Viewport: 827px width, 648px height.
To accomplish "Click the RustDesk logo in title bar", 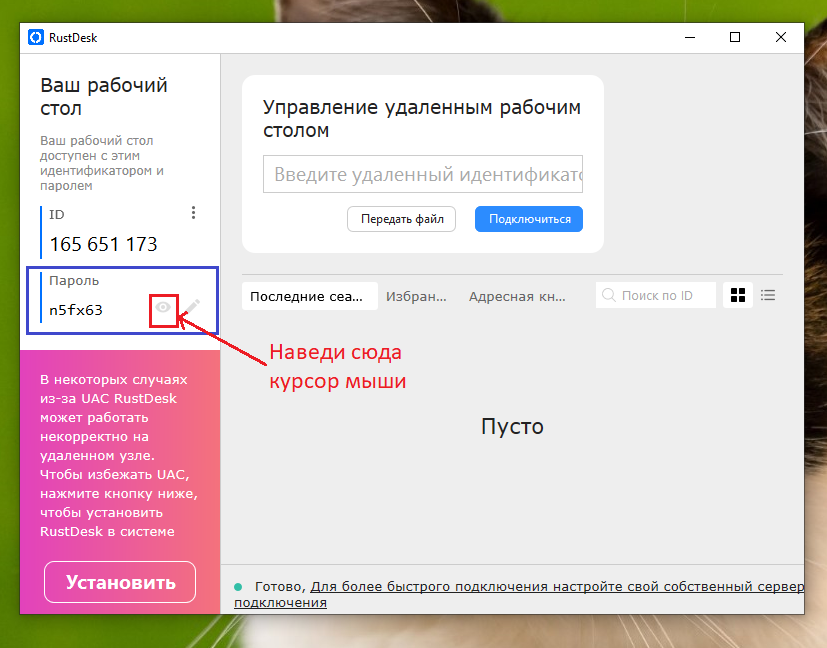I will coord(36,37).
